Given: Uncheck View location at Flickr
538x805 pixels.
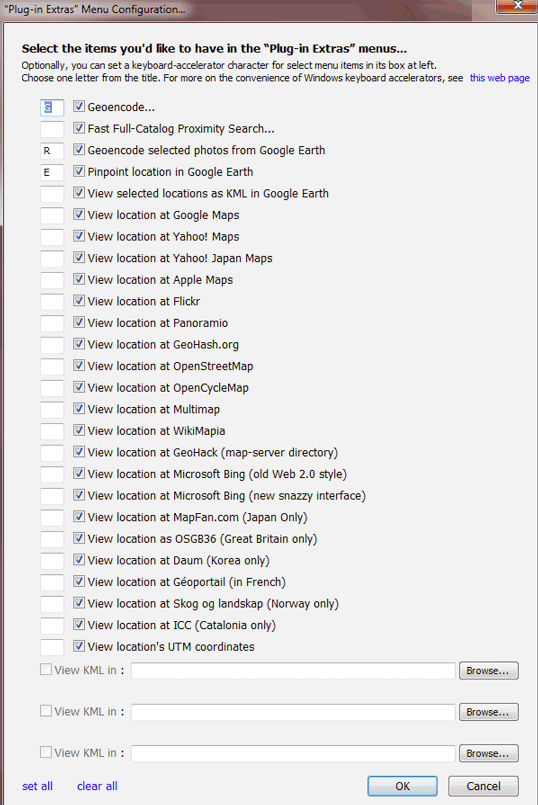Looking at the screenshot, I should coord(79,300).
